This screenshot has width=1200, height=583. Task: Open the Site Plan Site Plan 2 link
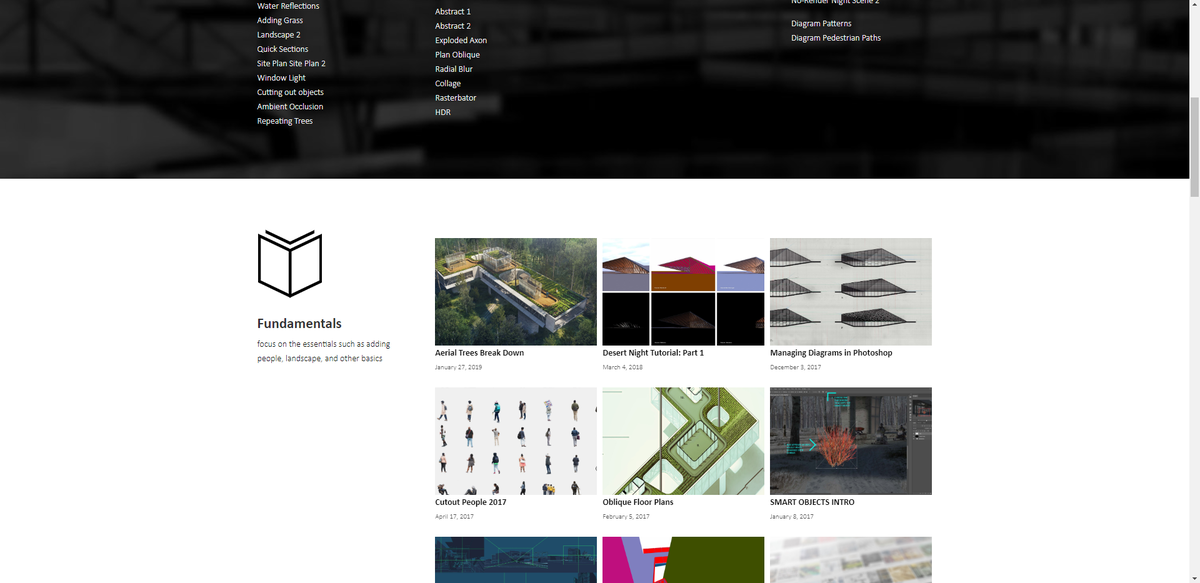pos(291,63)
